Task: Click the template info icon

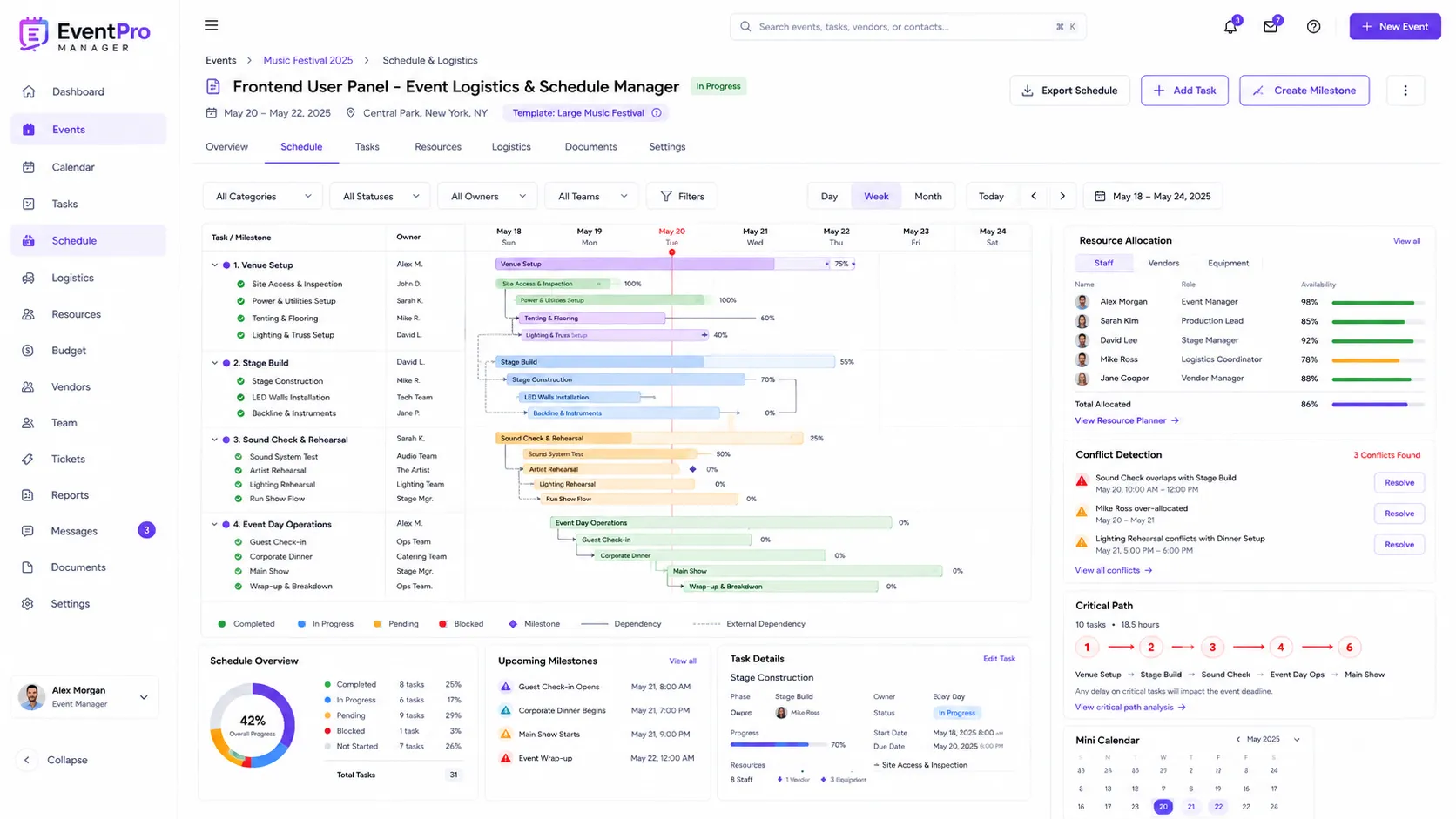Action: [x=657, y=113]
